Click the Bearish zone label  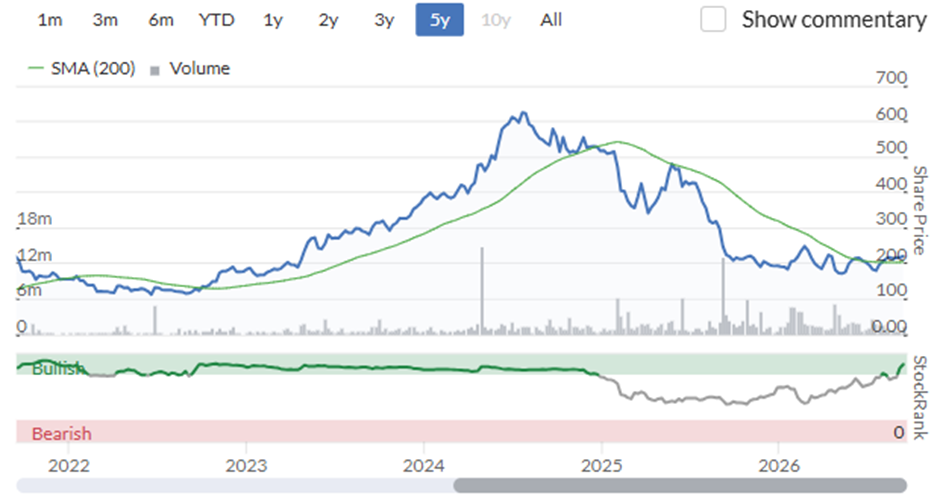62,433
